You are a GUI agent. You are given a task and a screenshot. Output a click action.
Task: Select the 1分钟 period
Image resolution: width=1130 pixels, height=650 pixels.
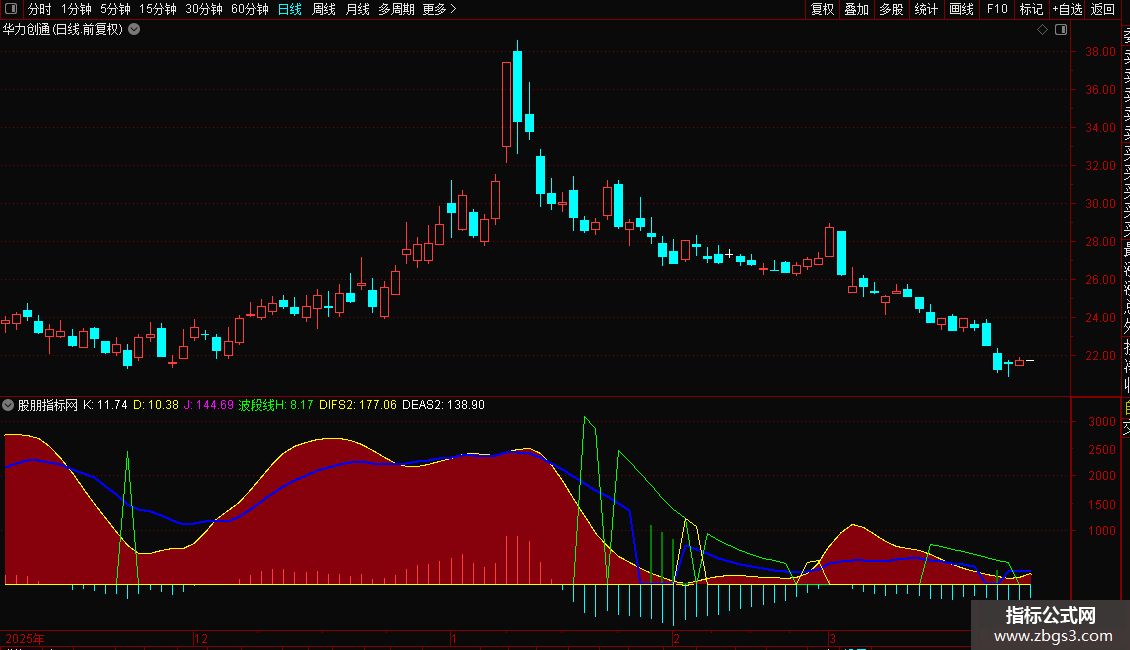coord(76,9)
